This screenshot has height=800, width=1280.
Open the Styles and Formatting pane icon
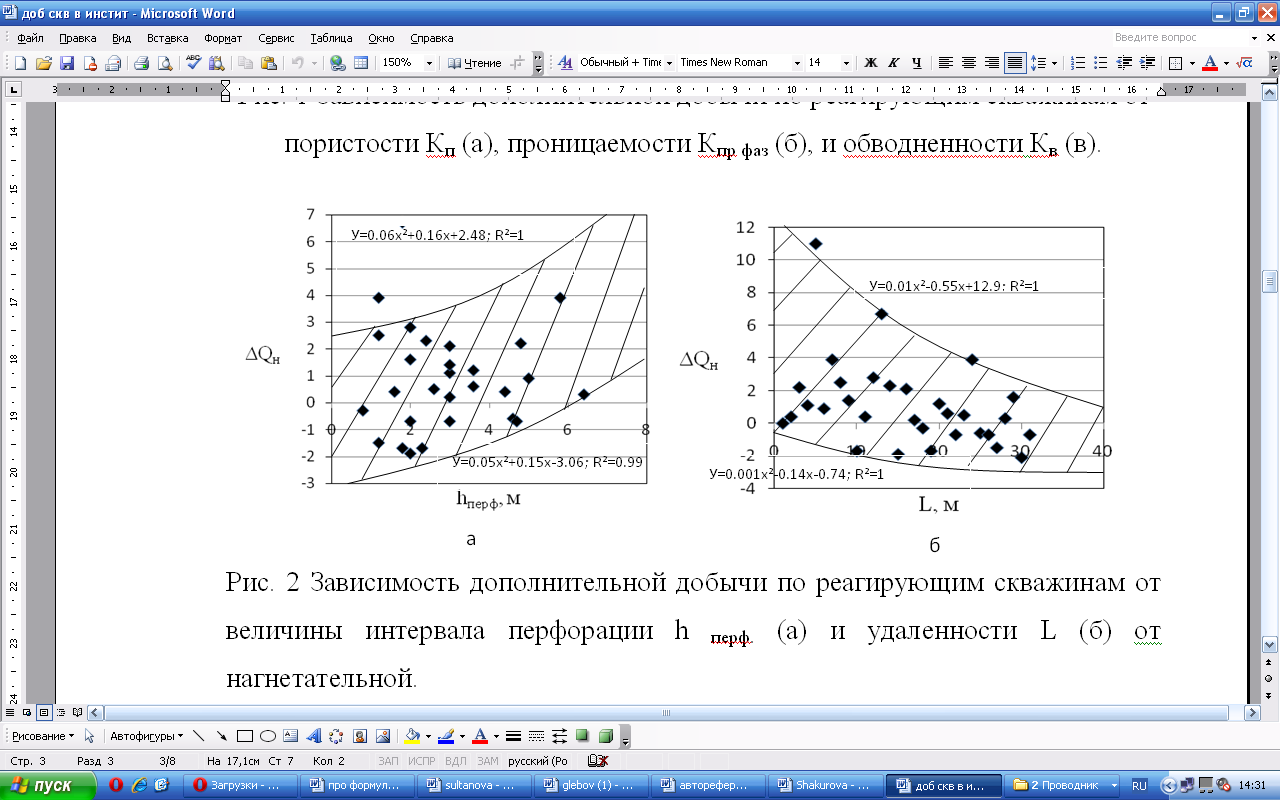point(565,63)
